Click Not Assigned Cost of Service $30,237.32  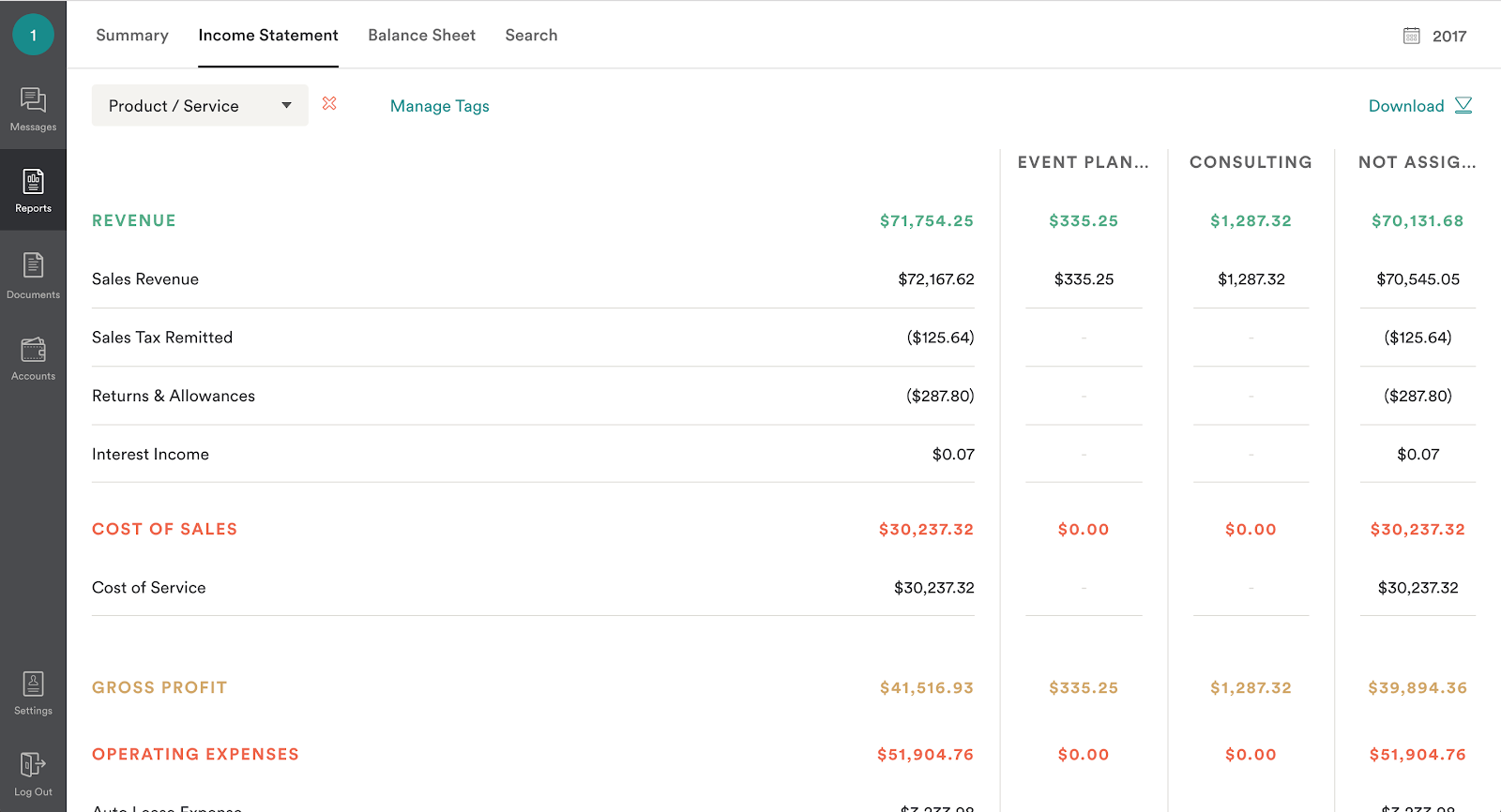coord(1418,587)
